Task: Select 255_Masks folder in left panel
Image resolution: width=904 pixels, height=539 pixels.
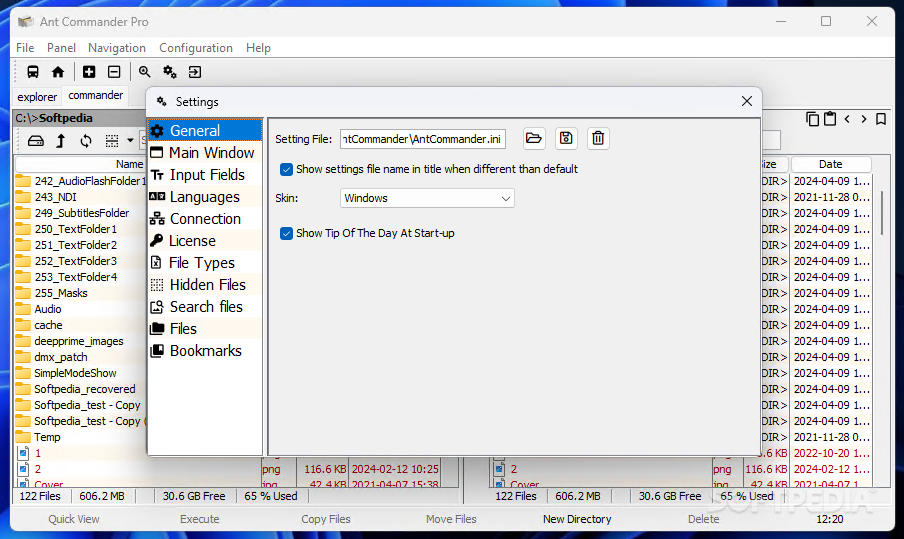Action: point(61,293)
